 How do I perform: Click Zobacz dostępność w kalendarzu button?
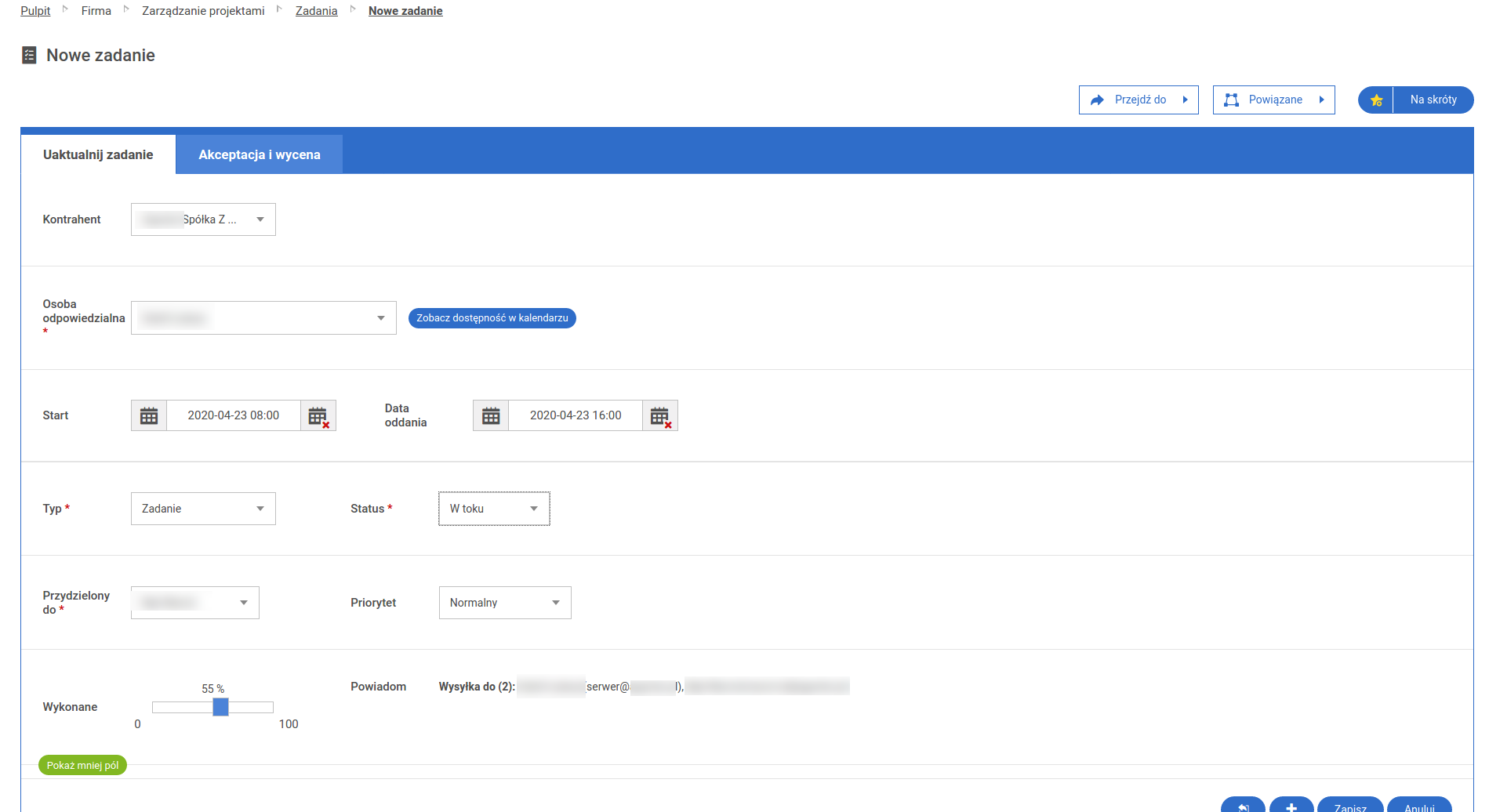(x=492, y=318)
